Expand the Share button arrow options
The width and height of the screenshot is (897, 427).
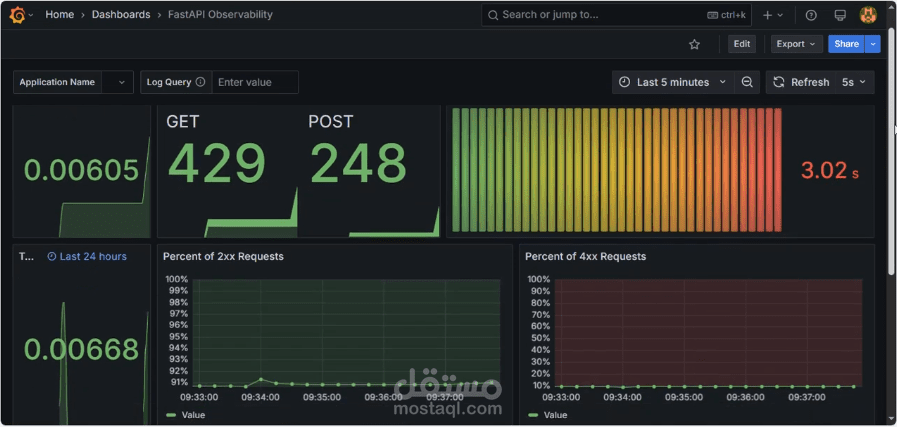(873, 44)
